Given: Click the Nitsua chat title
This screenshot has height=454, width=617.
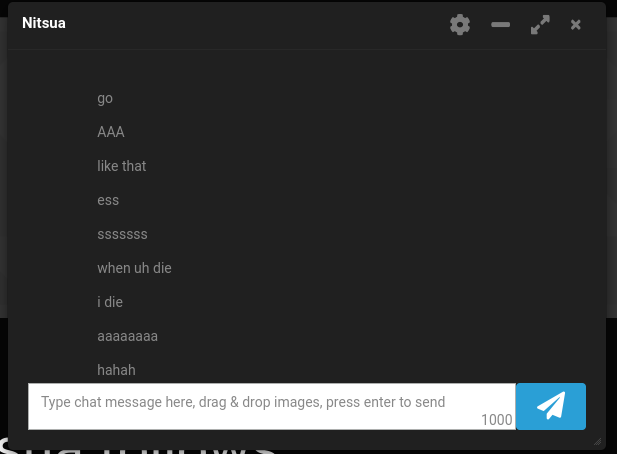Looking at the screenshot, I should point(44,23).
